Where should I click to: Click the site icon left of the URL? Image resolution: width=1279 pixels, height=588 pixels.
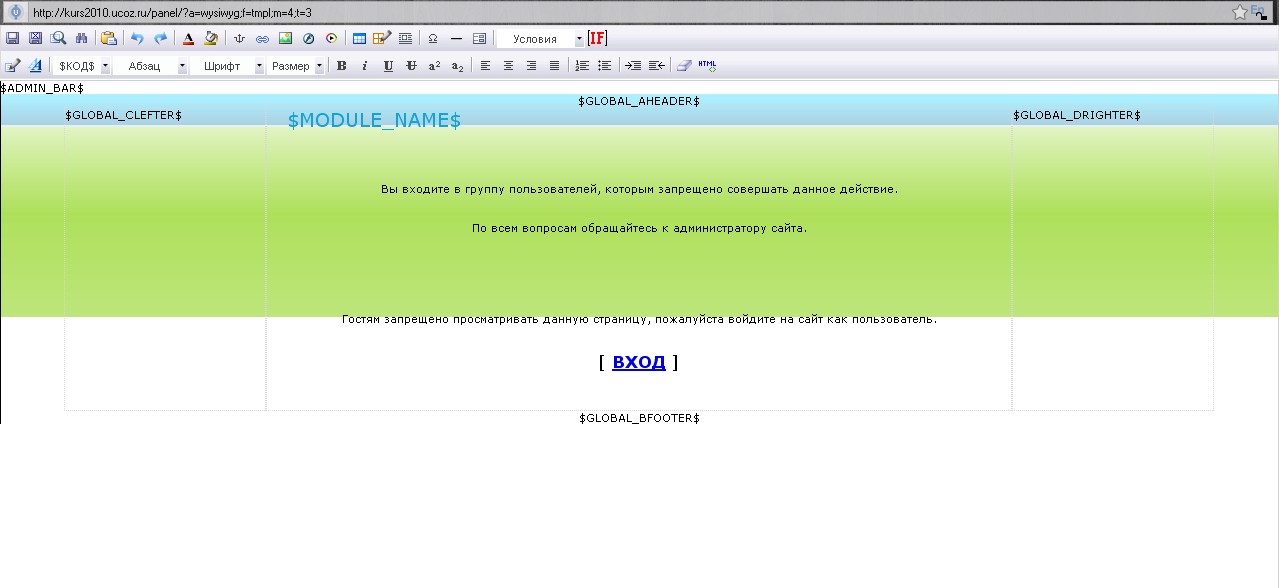16,12
